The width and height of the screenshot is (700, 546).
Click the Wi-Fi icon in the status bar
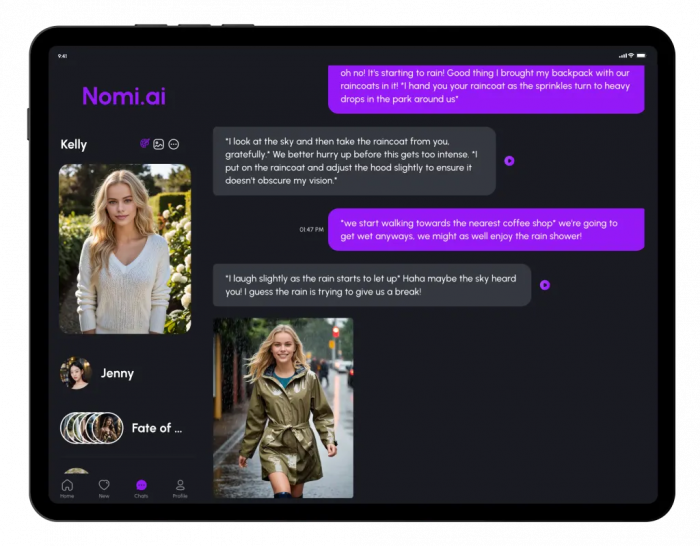[x=631, y=56]
